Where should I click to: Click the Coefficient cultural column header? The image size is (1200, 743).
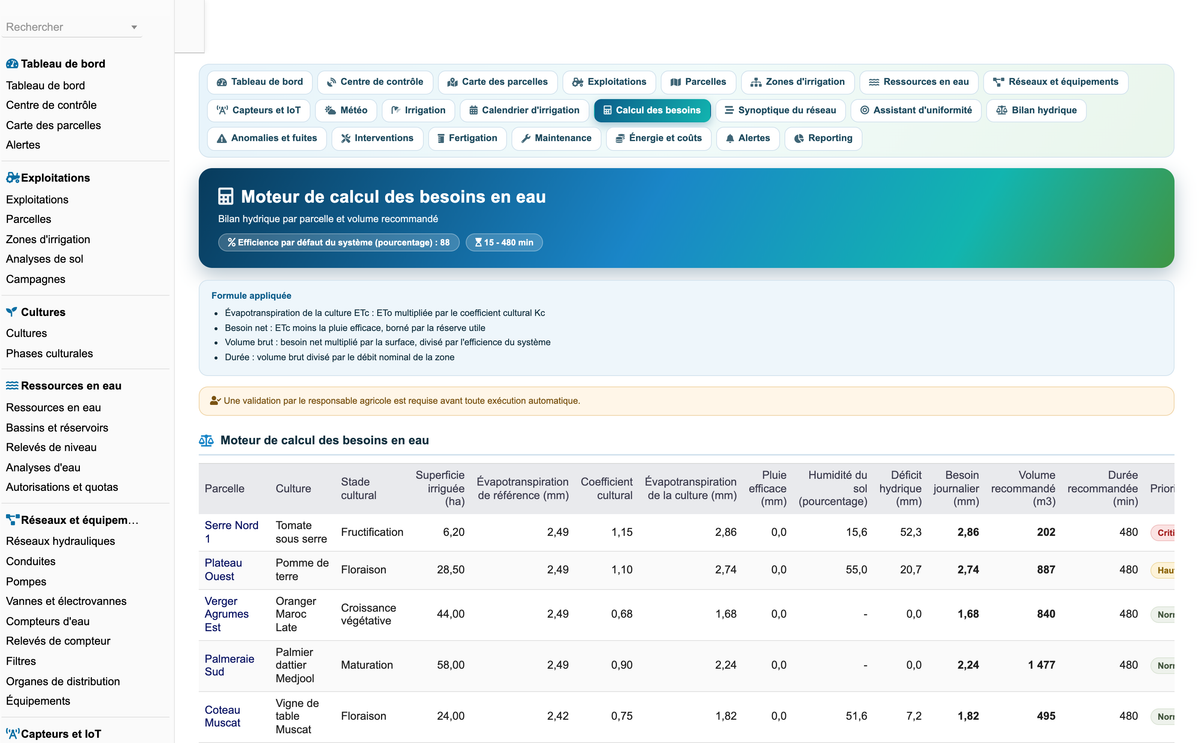607,488
